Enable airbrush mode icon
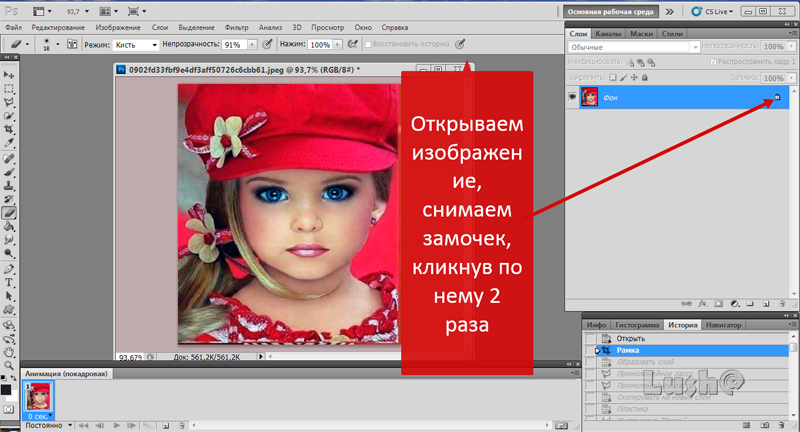800x432 pixels. point(352,44)
